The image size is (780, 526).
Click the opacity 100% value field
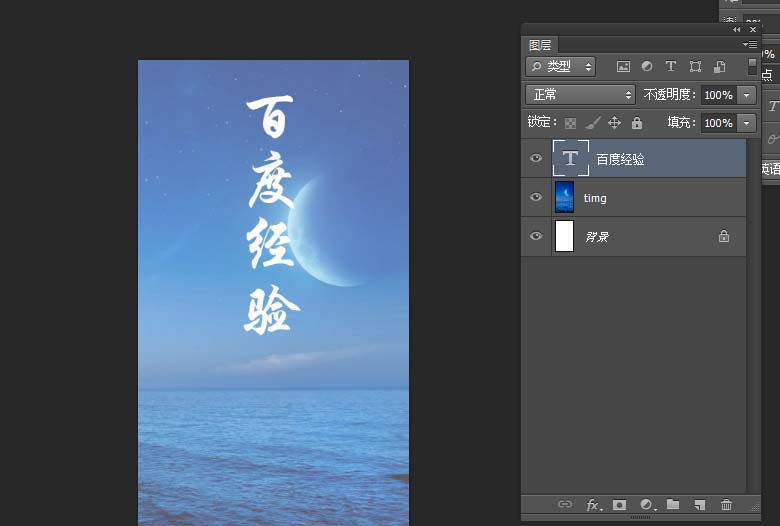pyautogui.click(x=718, y=95)
